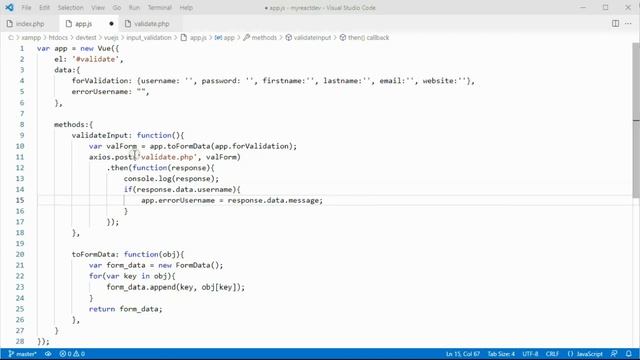Click the vertical scrollbar thumb
This screenshot has width=640, height=360.
coord(636,120)
